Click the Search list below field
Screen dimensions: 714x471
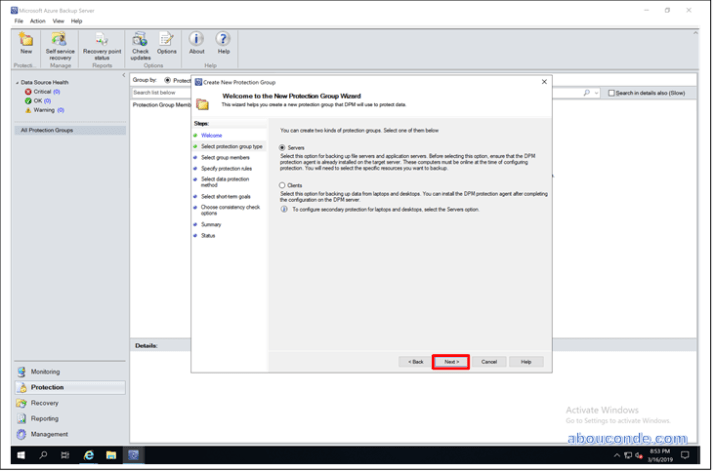point(160,92)
